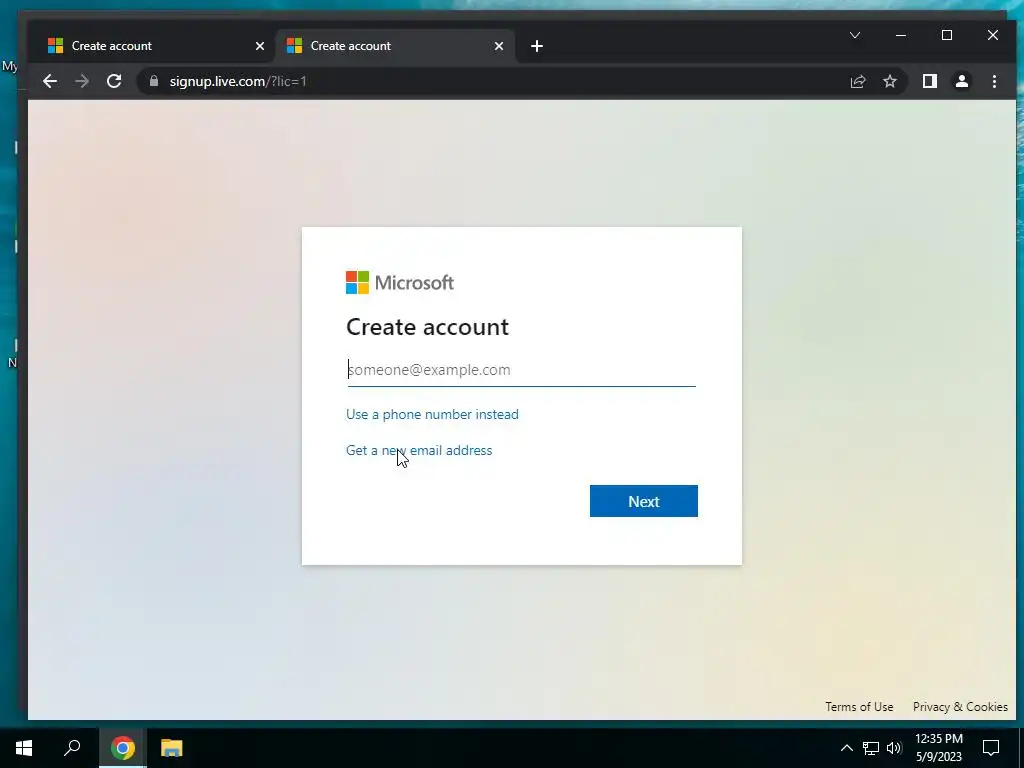Choose Get a new email address
Screen dimensions: 1024x768
[419, 450]
